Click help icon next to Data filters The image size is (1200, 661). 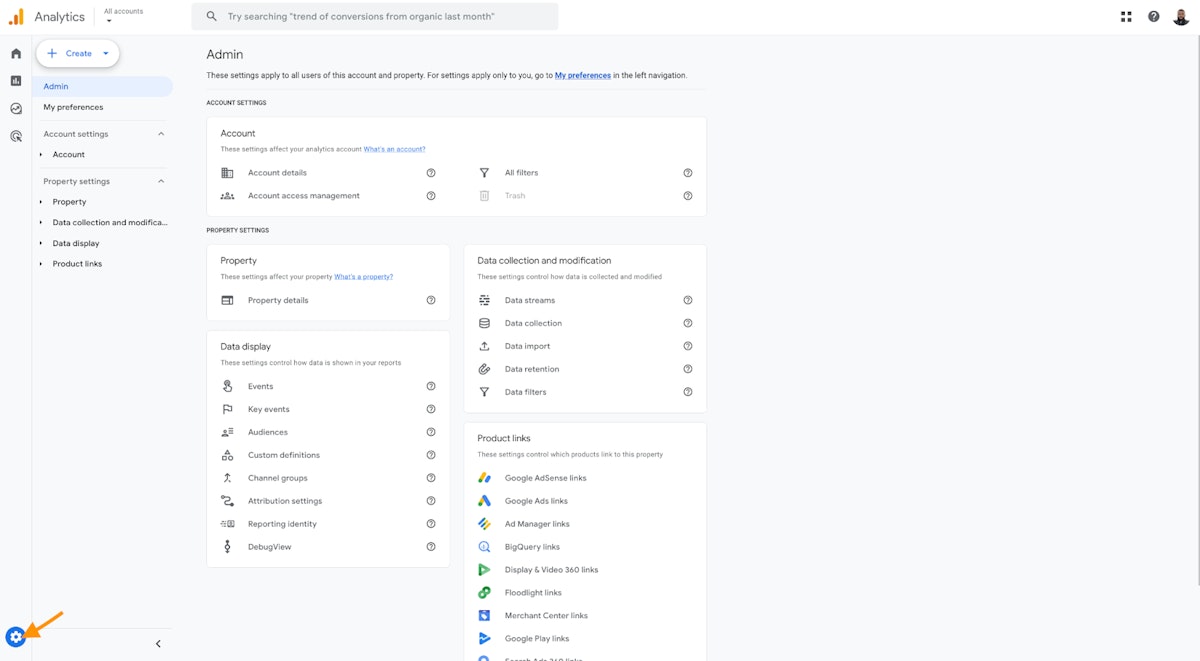click(x=688, y=392)
